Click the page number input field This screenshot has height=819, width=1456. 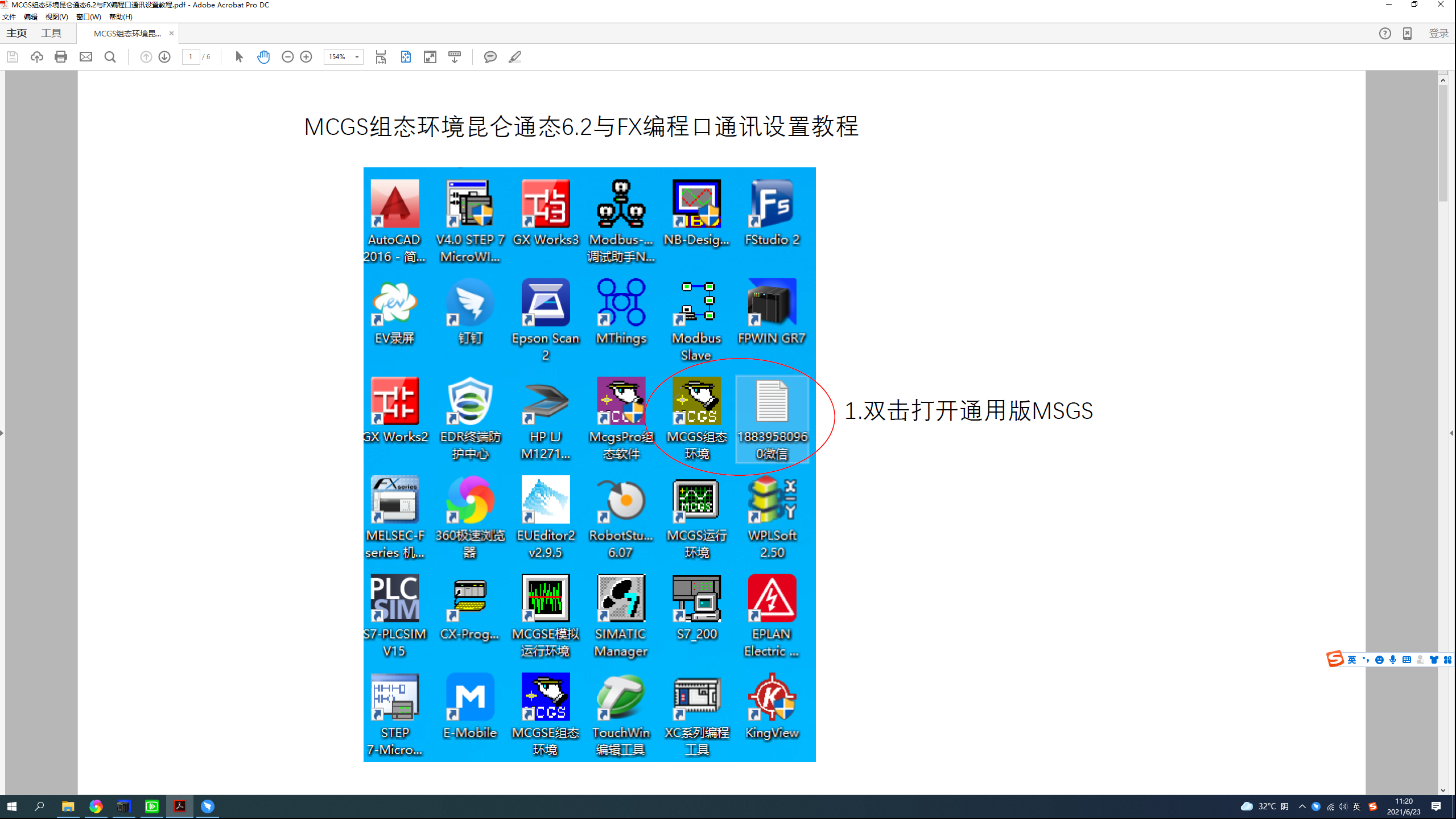[x=191, y=57]
